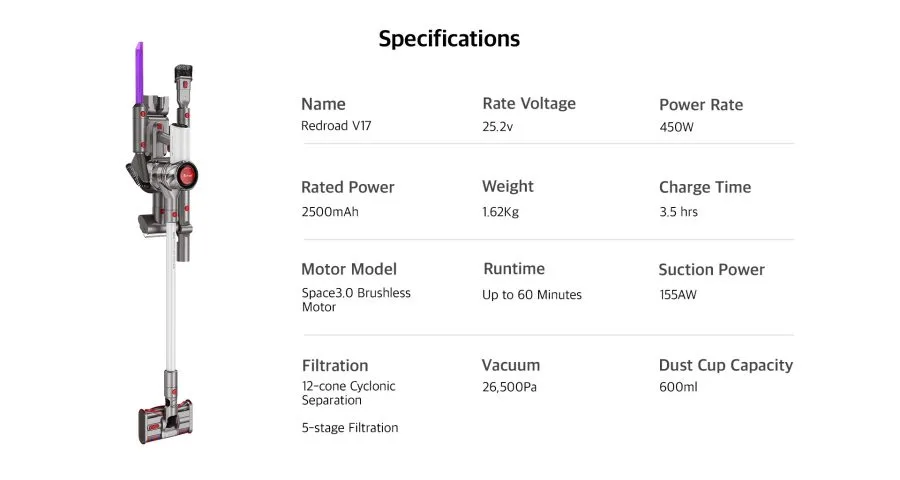Click the Dust Cup Capacity label
Screen dimensions: 900x480
726,365
